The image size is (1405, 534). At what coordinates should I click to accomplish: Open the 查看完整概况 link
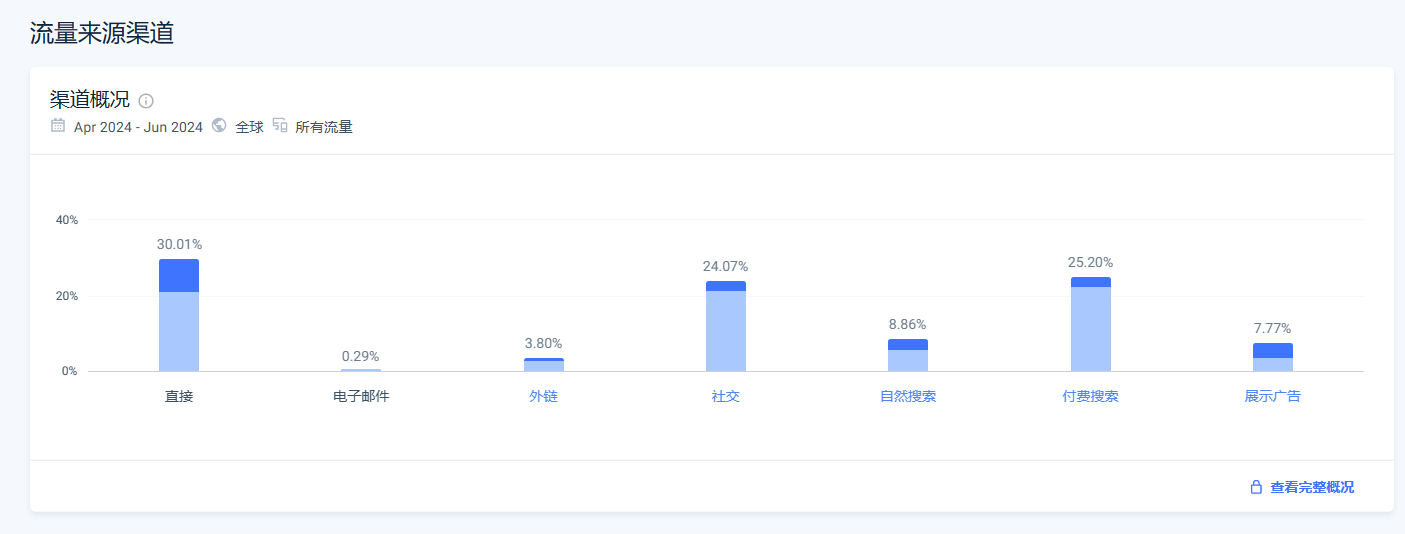coord(1311,487)
